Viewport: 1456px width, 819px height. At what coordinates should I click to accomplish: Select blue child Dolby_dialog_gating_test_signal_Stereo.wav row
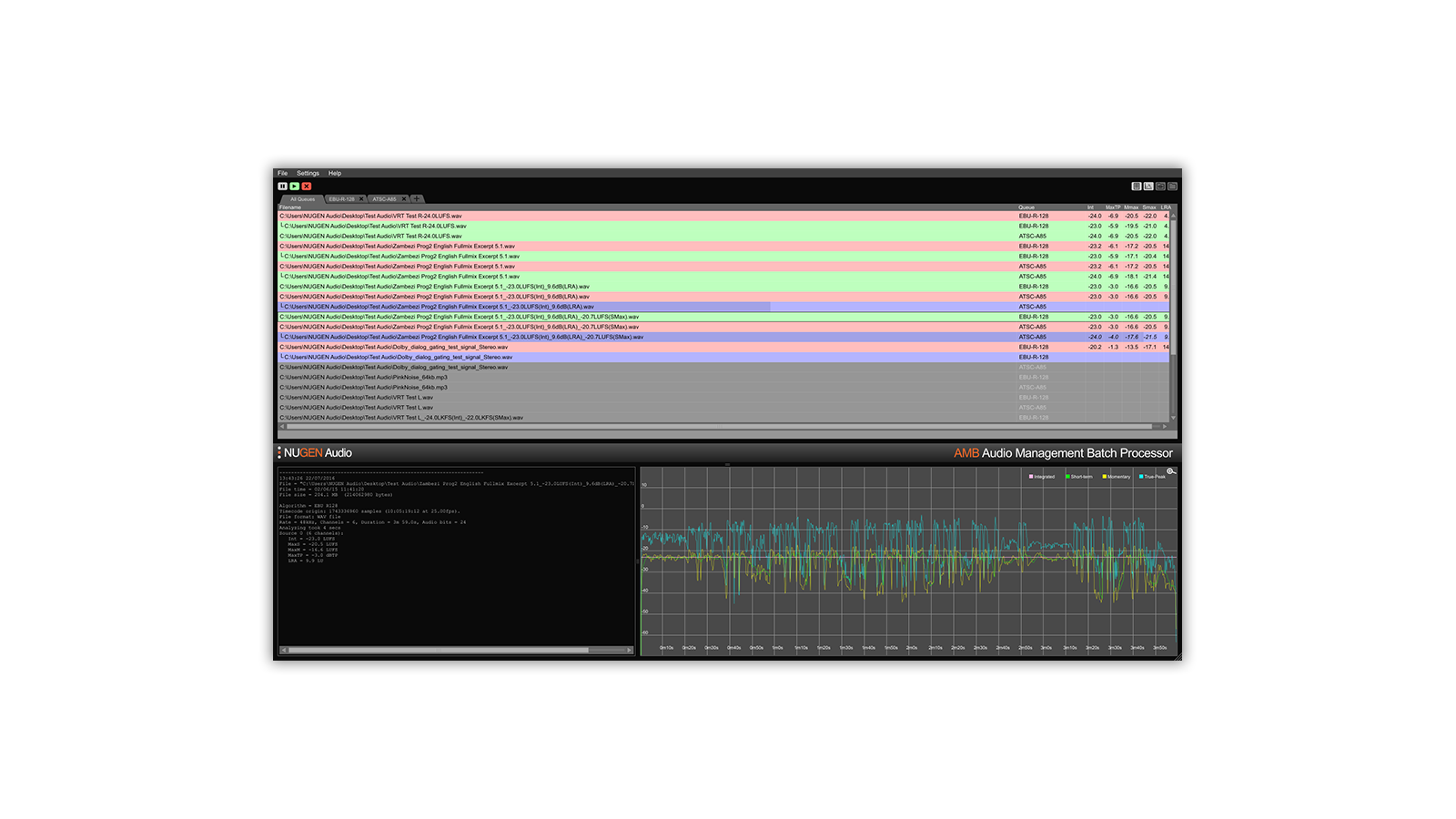tap(723, 358)
